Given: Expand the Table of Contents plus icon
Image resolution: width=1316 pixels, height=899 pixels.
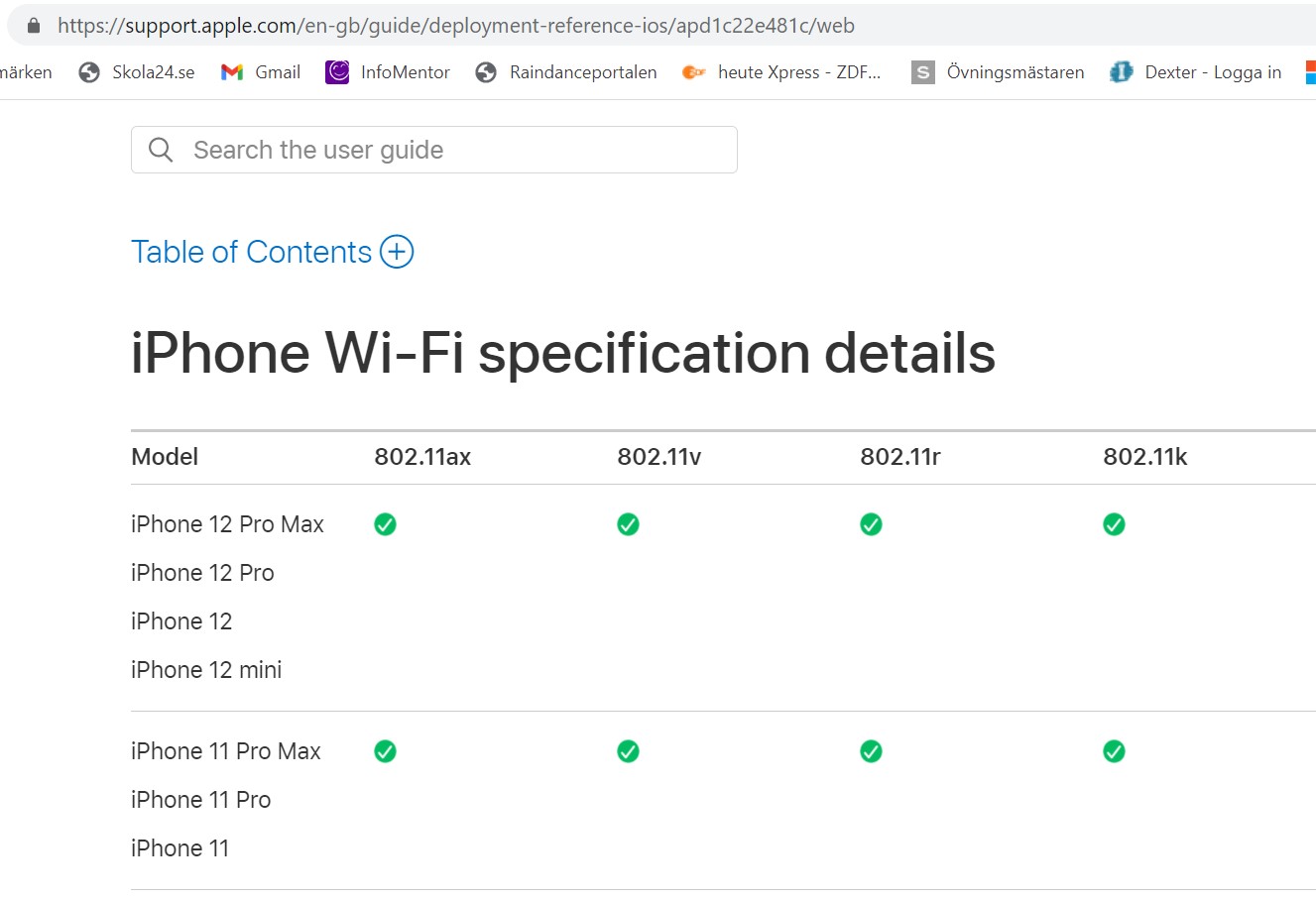Looking at the screenshot, I should point(397,252).
